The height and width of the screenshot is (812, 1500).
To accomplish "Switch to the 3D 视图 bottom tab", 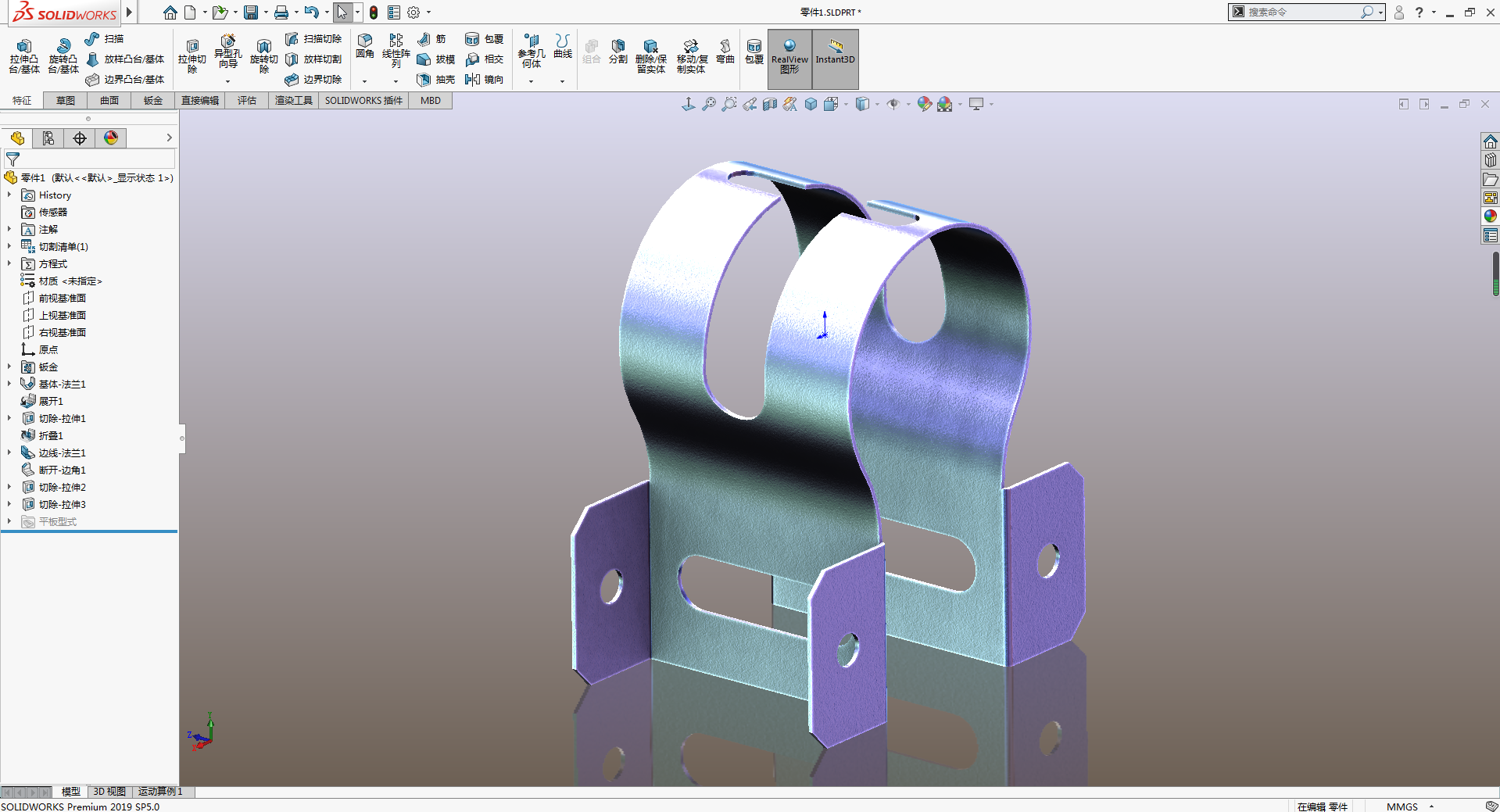I will pos(109,792).
